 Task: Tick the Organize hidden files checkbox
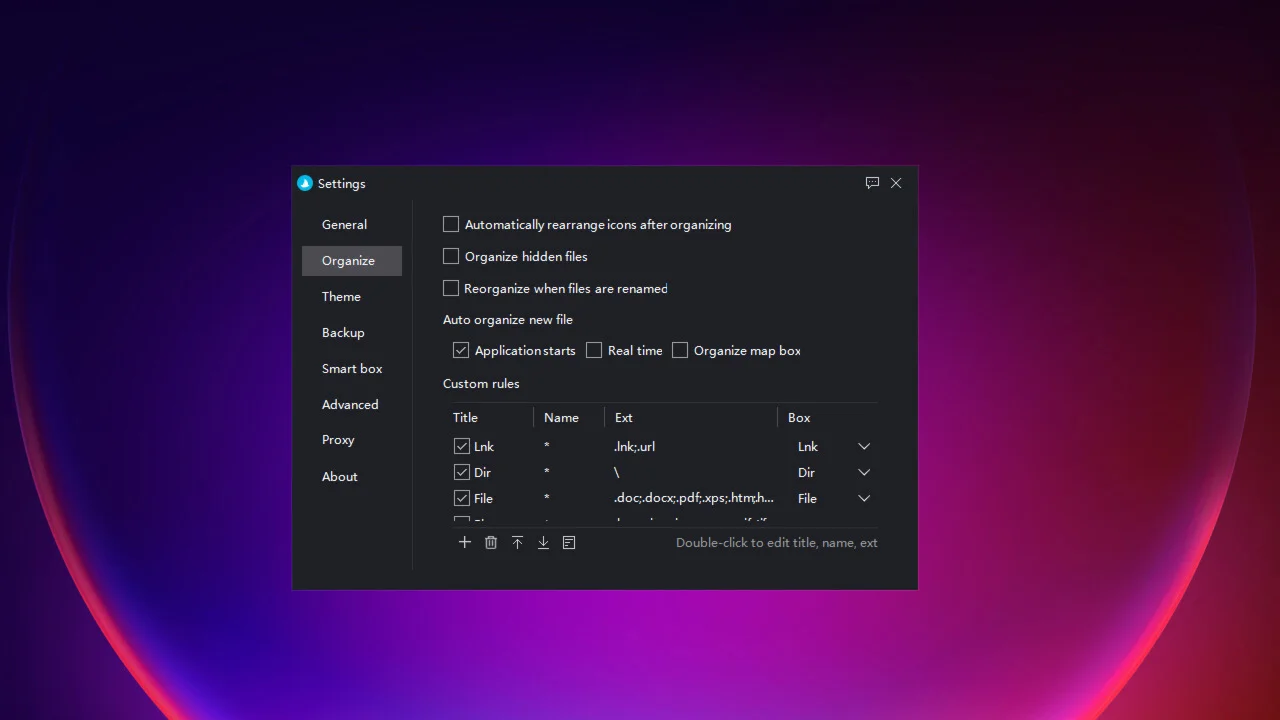451,256
